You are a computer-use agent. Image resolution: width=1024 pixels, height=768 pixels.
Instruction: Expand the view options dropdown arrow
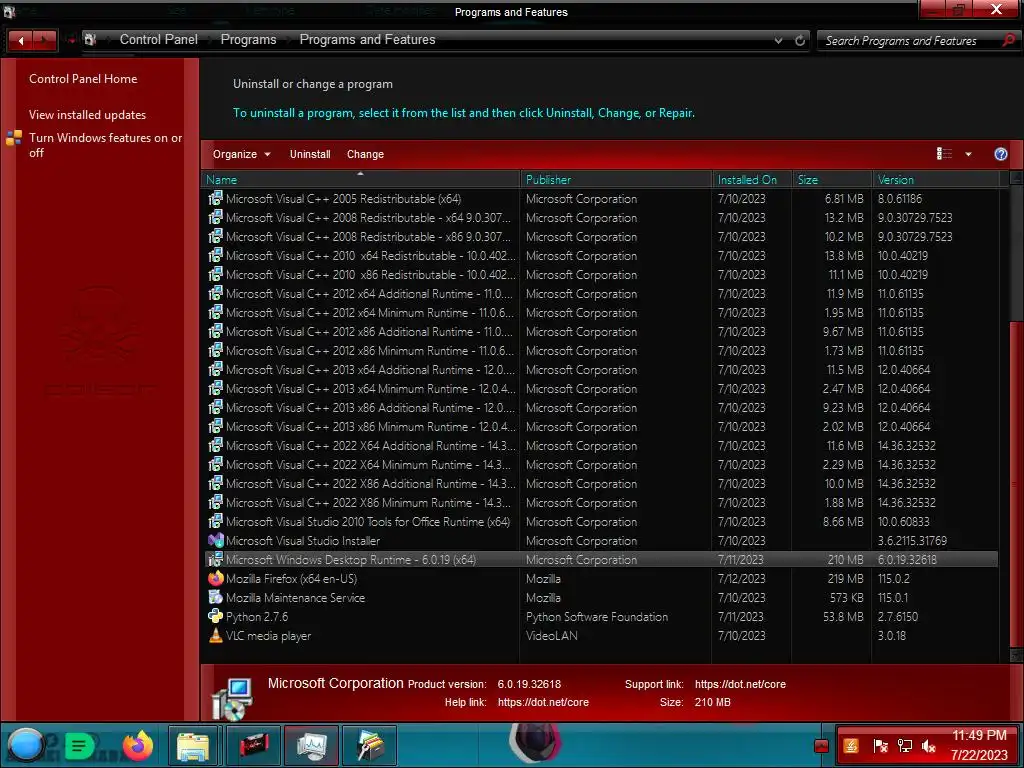click(968, 154)
